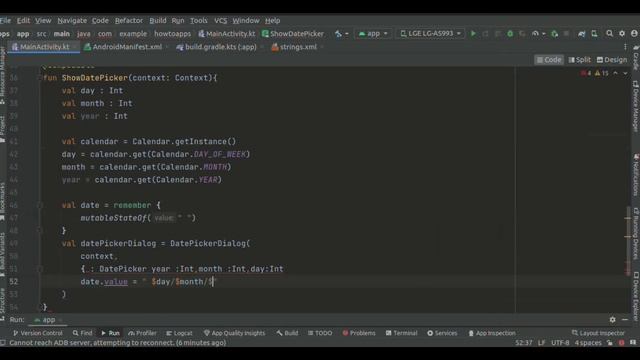Viewport: 640px width, 360px height.
Task: Click the errors count indicator in editor
Action: tap(586, 73)
